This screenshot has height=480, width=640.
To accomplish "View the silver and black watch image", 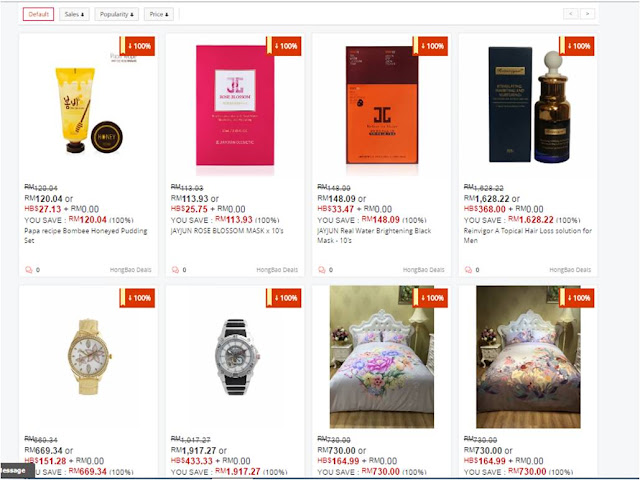I will [x=235, y=357].
